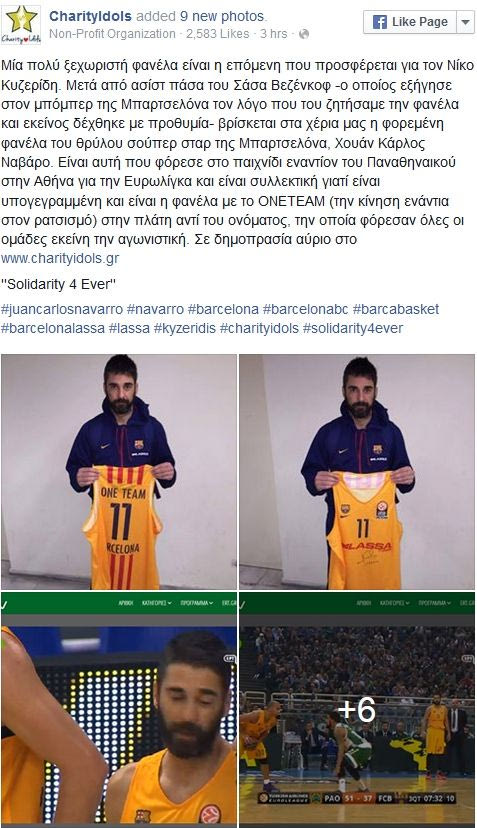Open the #charityidols hashtag
Screen dimensions: 477x828
point(259,328)
